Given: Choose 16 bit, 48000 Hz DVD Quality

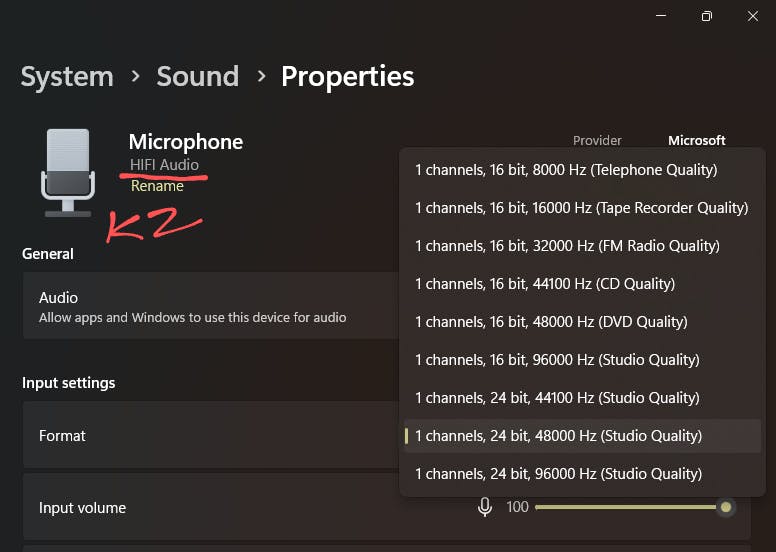Looking at the screenshot, I should 551,322.
